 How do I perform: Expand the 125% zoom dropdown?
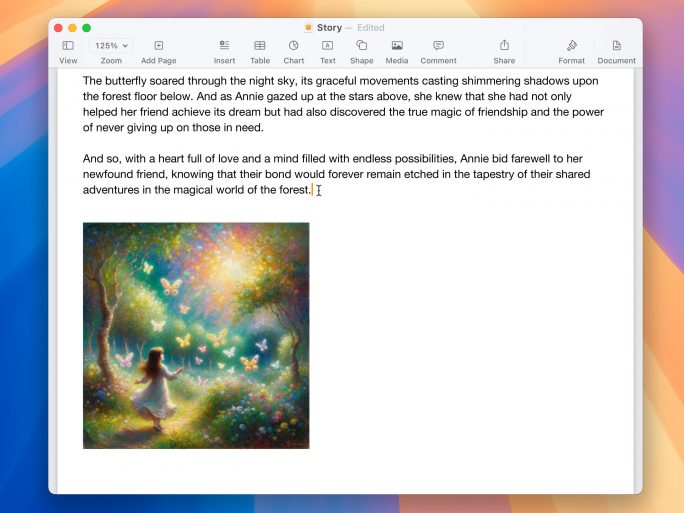click(x=111, y=46)
